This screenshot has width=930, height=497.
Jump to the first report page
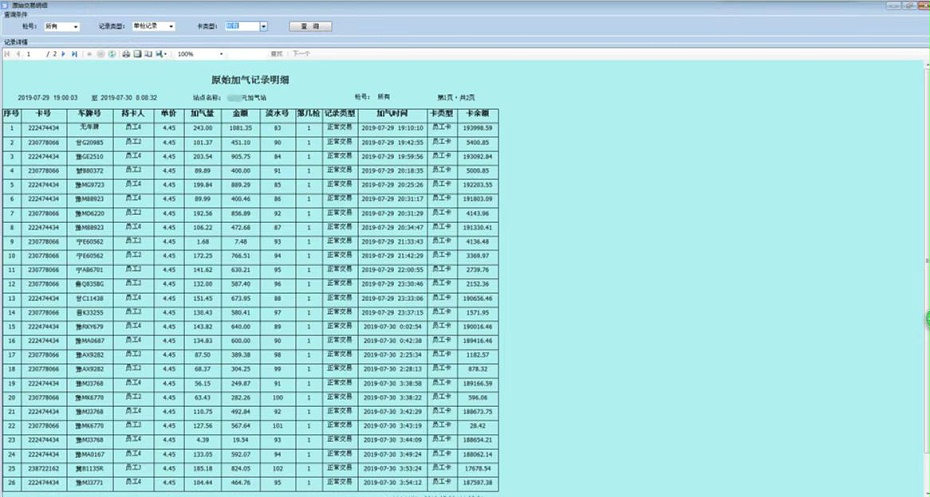point(7,54)
